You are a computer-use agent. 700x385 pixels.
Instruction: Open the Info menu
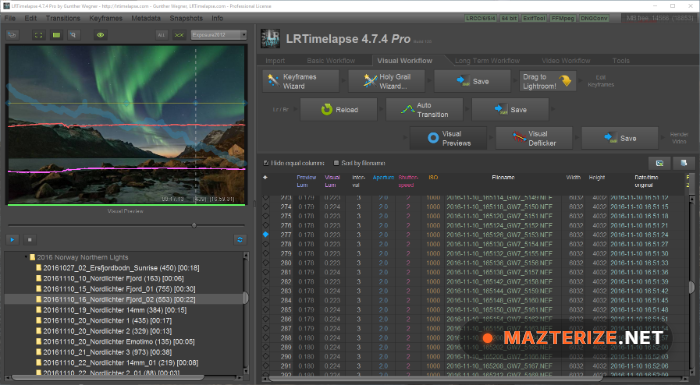(x=217, y=18)
